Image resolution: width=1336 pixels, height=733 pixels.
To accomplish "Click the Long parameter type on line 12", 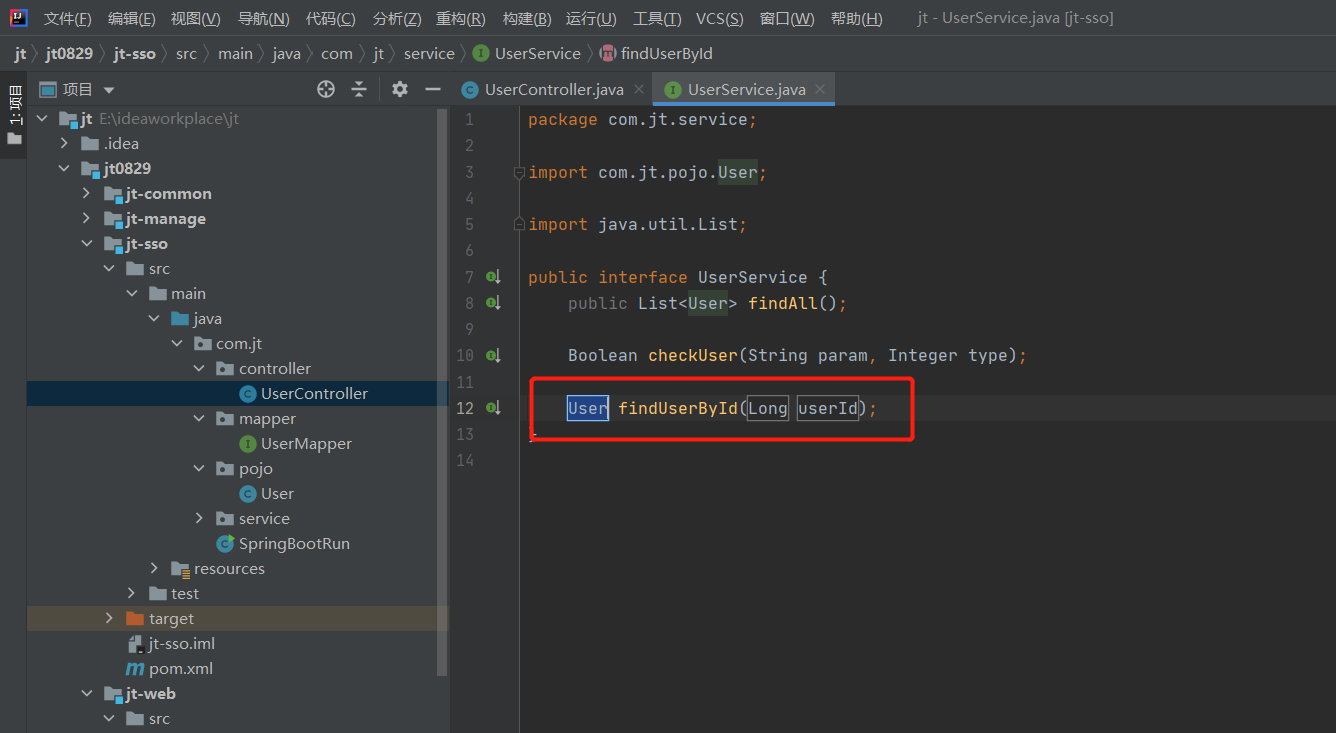I will pos(768,408).
